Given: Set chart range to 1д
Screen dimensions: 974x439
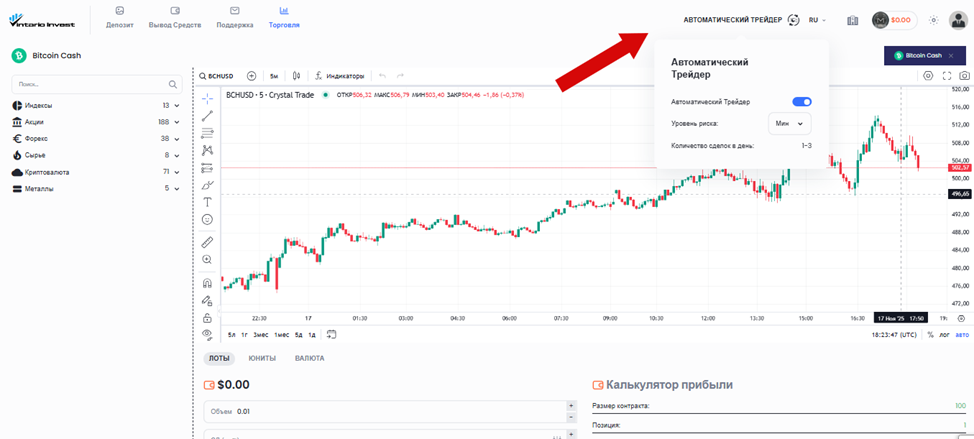Looking at the screenshot, I should [312, 335].
